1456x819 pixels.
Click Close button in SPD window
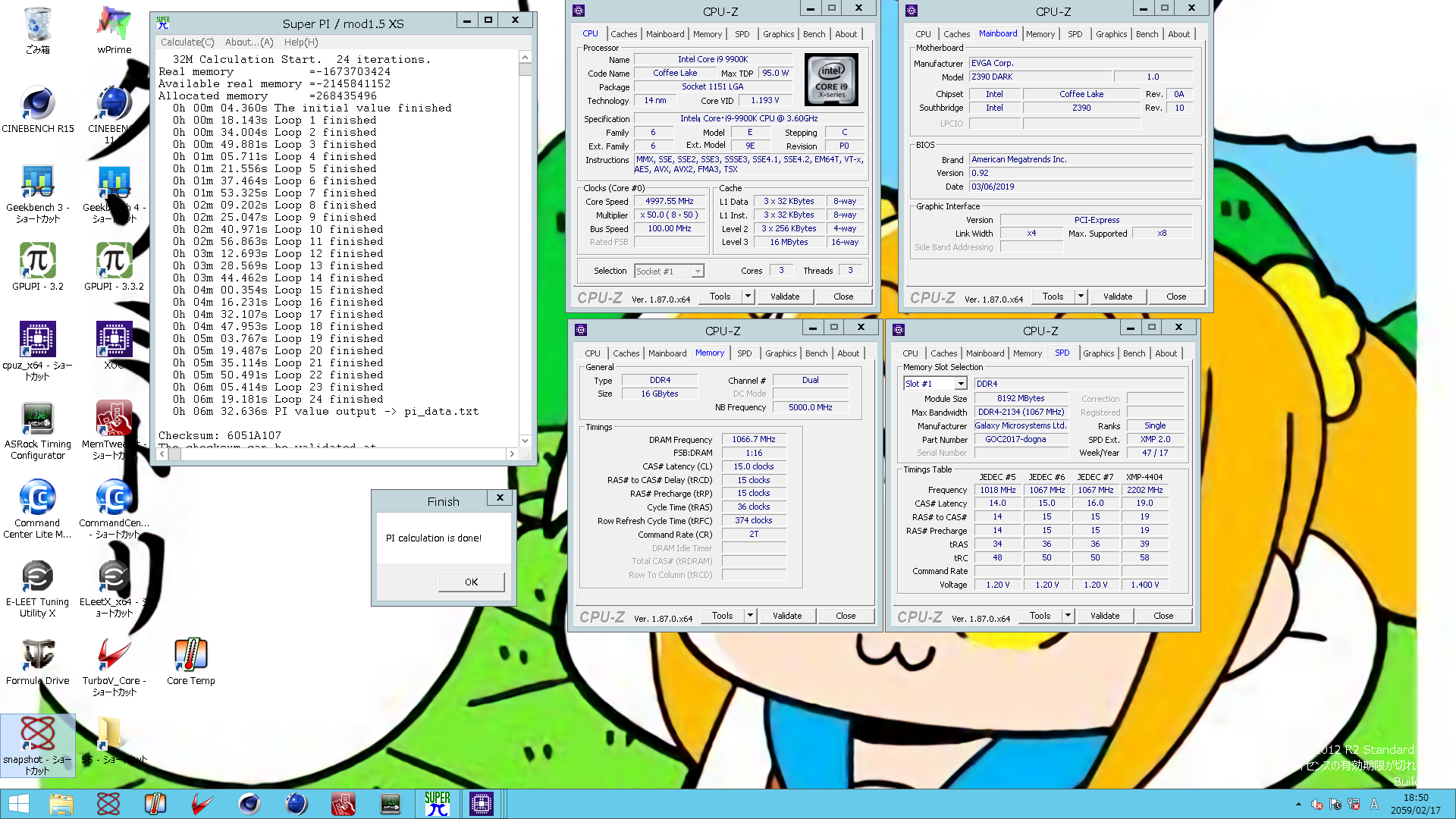click(1163, 616)
